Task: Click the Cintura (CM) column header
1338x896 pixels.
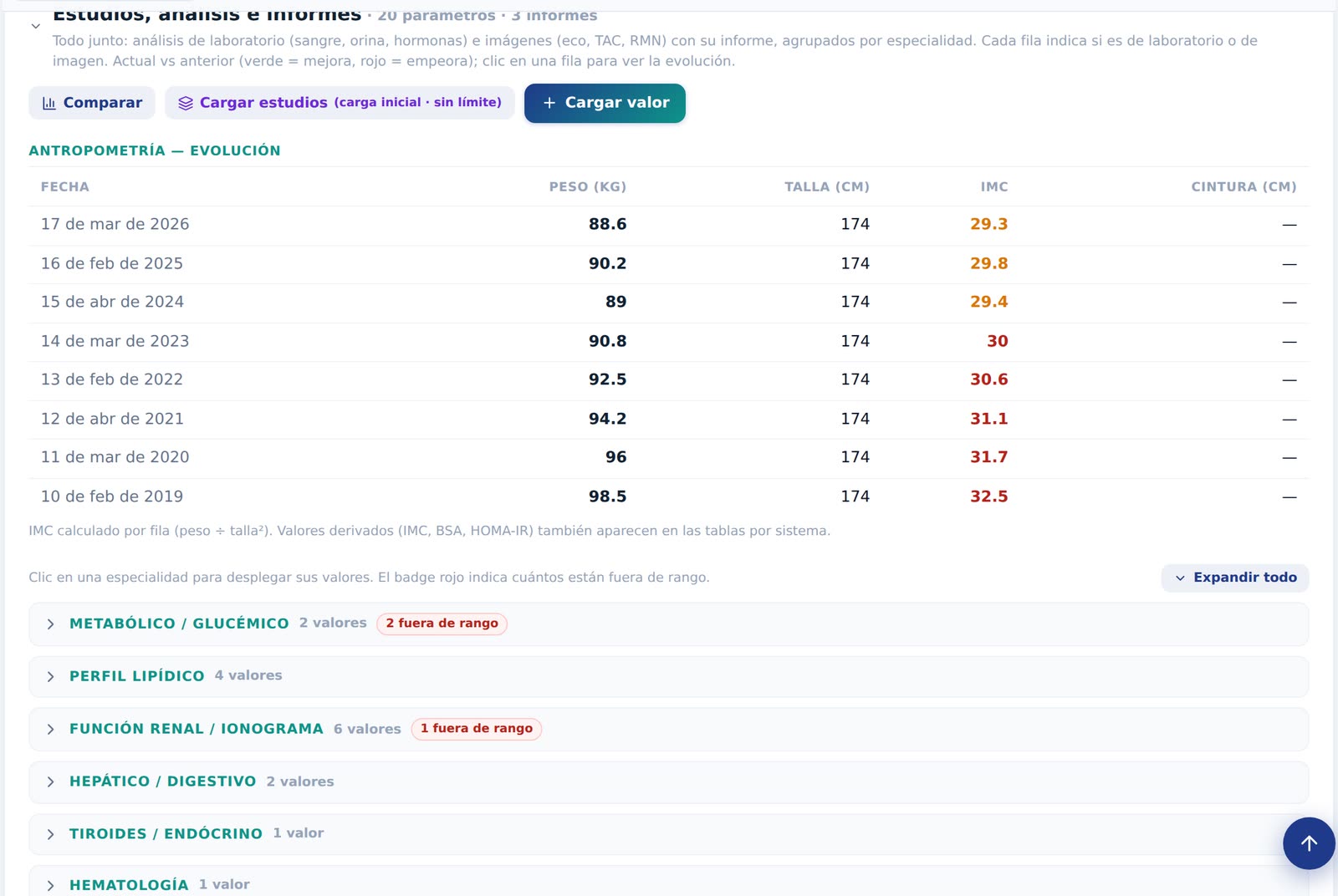Action: point(1244,187)
